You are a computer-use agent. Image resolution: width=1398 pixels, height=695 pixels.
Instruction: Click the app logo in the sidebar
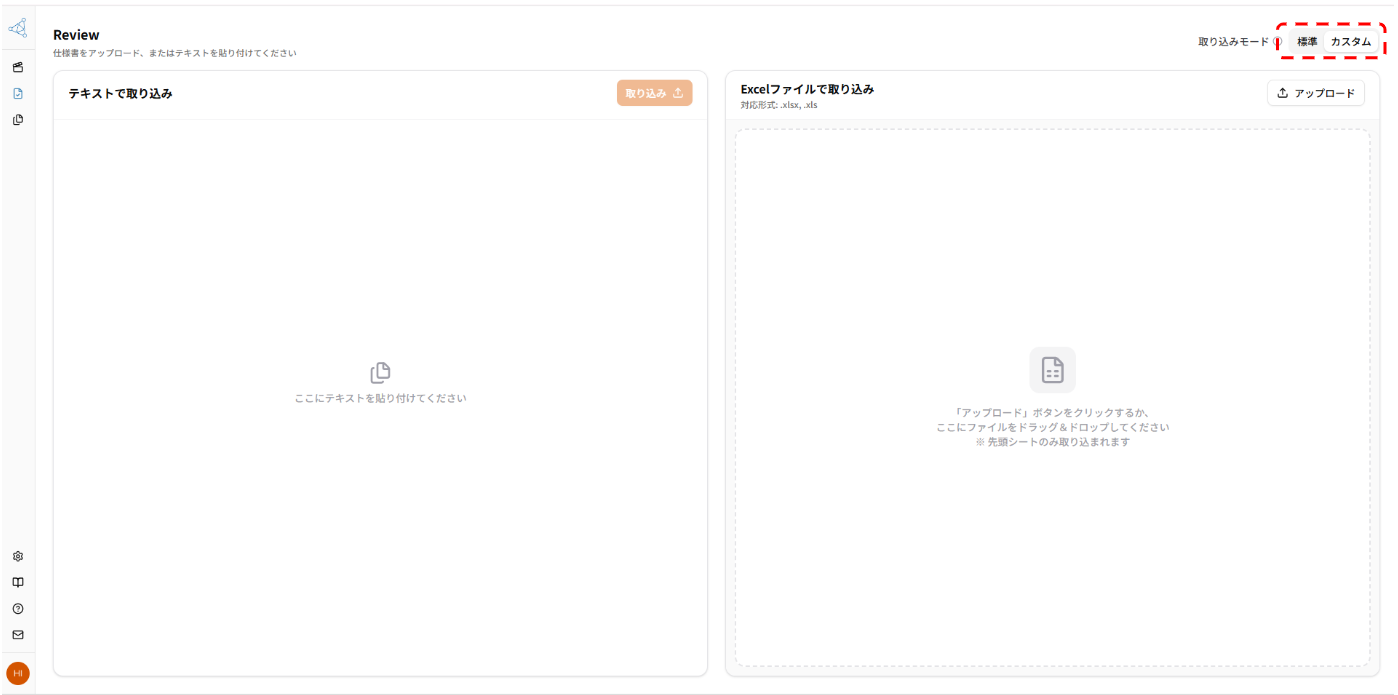tap(17, 29)
